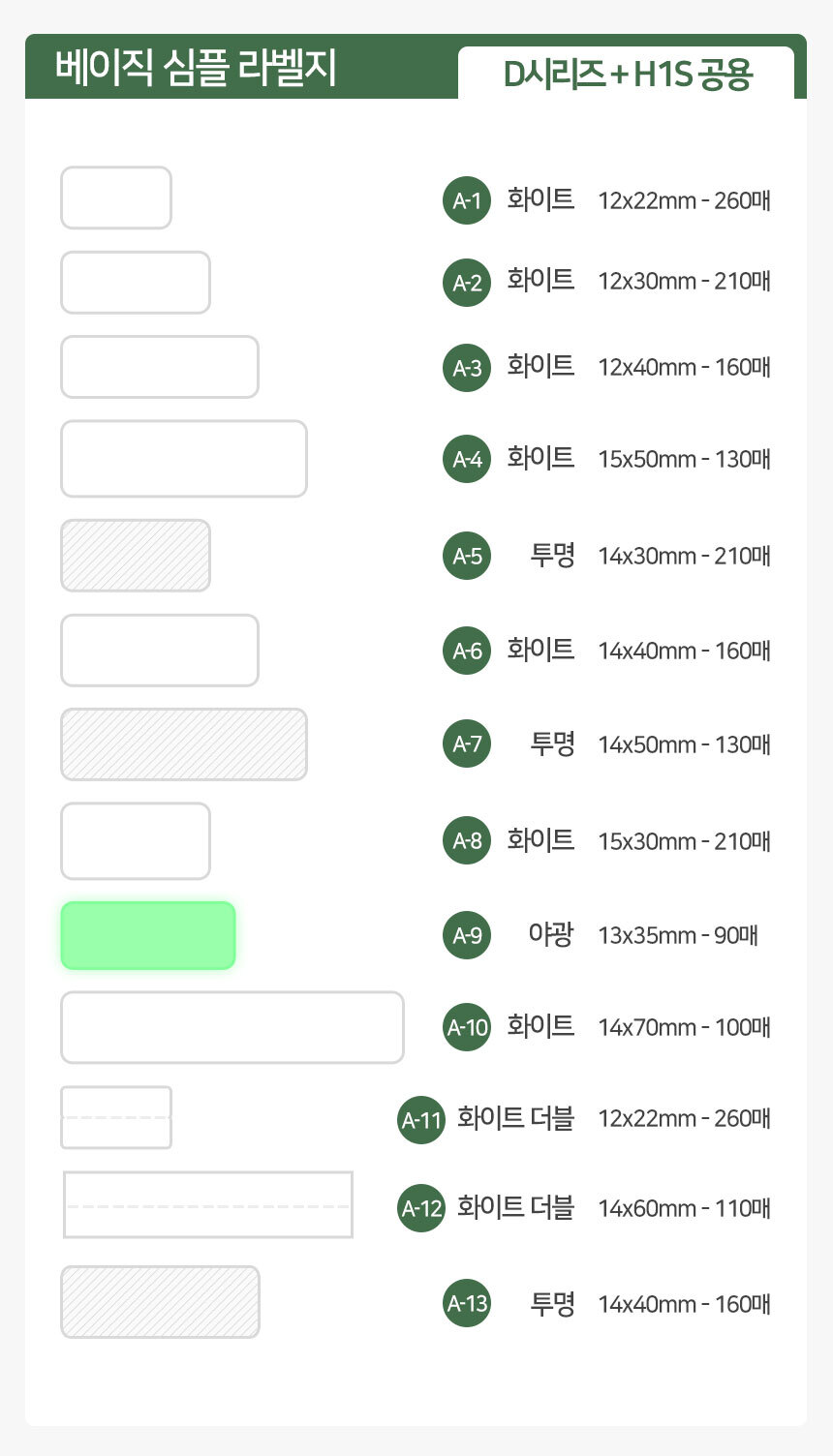Select the 12x40mm - 160매 text
The height and width of the screenshot is (1456, 833).
coord(684,368)
